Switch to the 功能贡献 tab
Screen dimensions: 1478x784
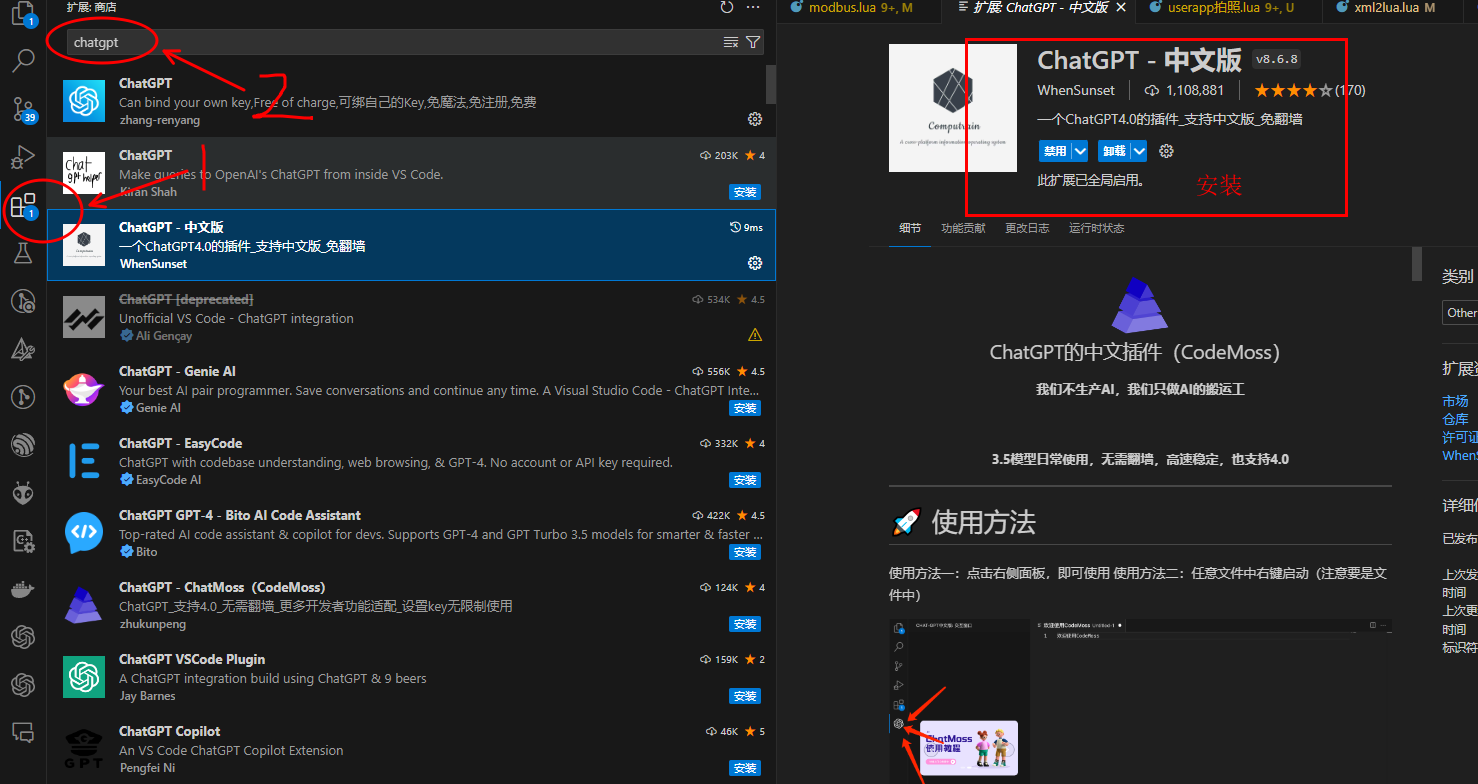963,228
